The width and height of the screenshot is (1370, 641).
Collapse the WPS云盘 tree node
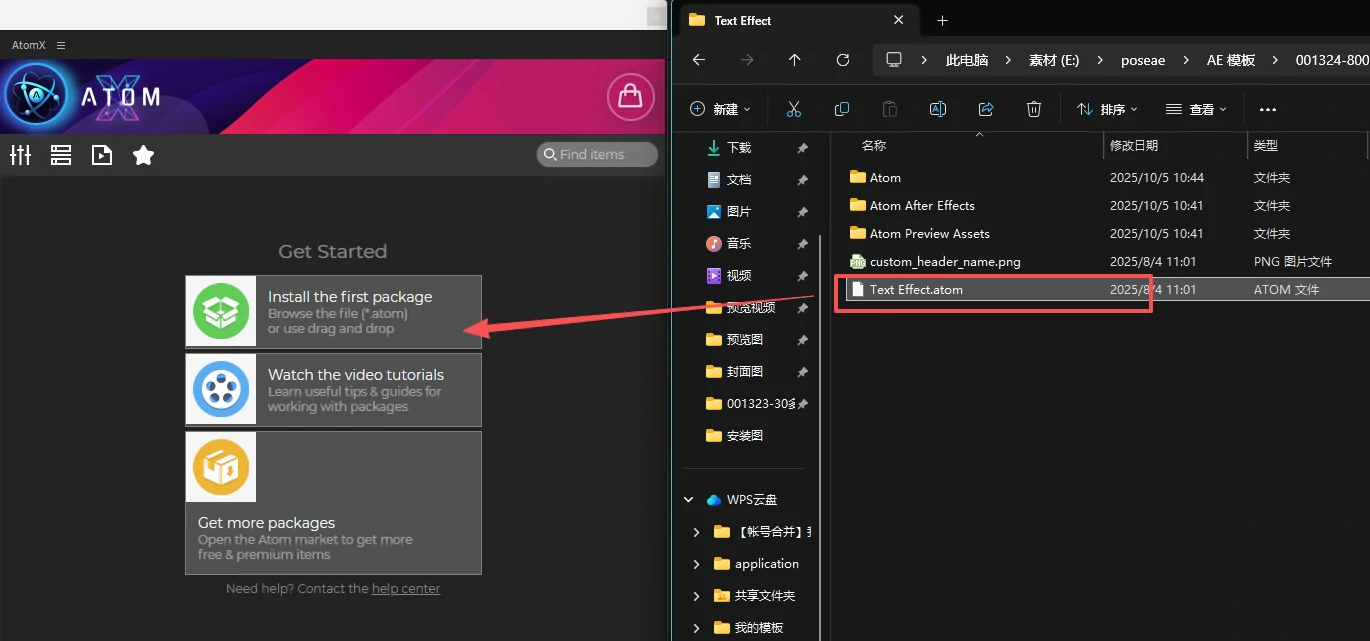[x=688, y=499]
